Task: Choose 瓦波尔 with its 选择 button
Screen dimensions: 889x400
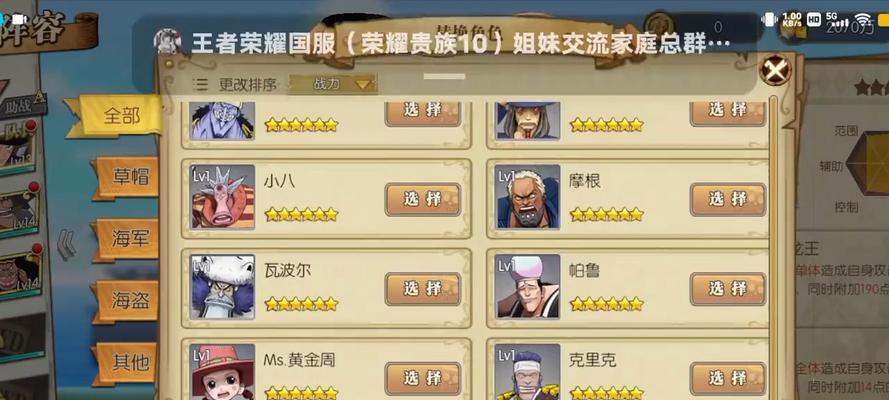Action: [423, 288]
